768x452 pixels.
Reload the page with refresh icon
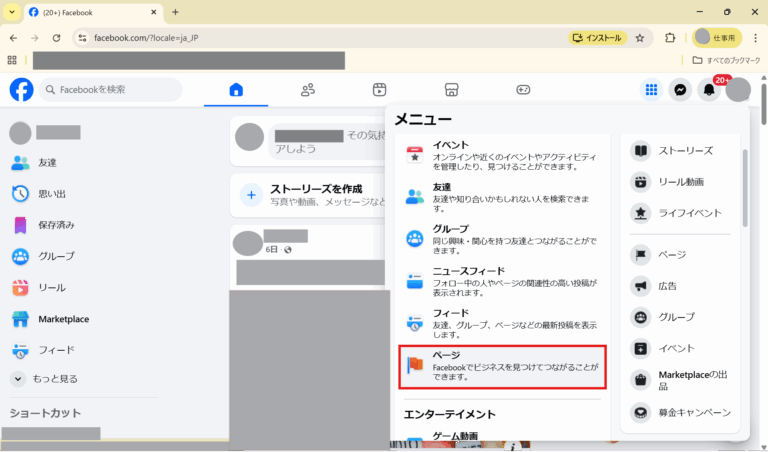pos(56,38)
